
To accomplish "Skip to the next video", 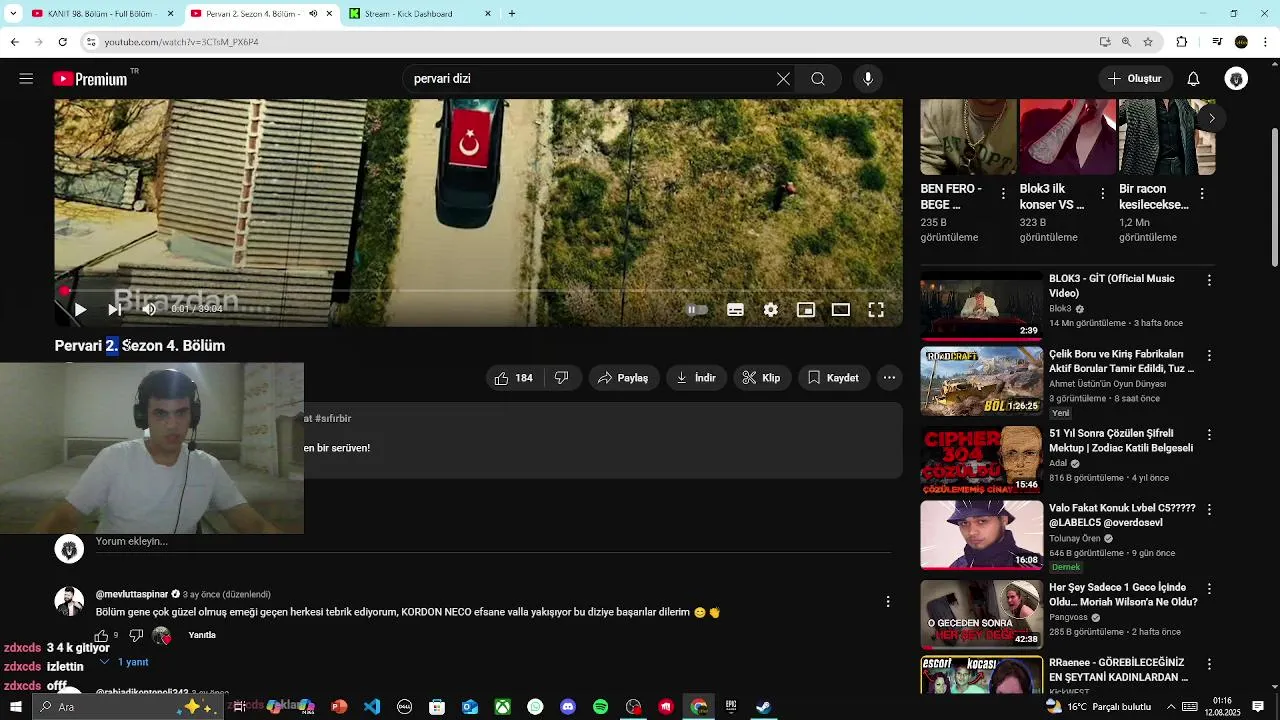I will click(x=114, y=310).
